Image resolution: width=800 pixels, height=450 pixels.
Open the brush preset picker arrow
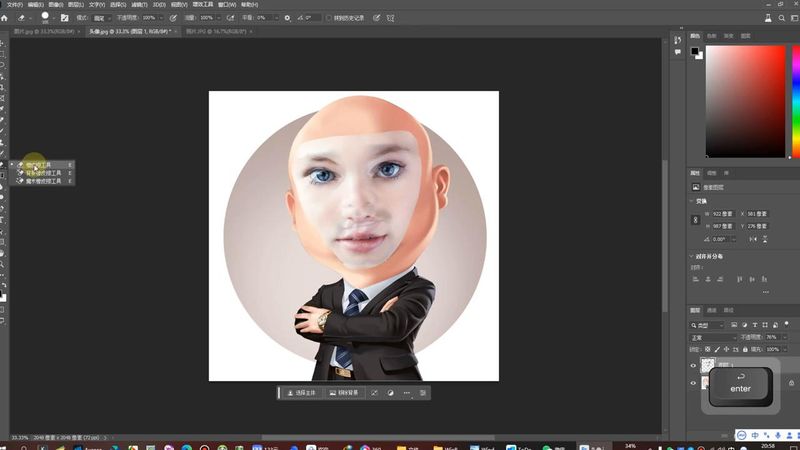coord(54,18)
